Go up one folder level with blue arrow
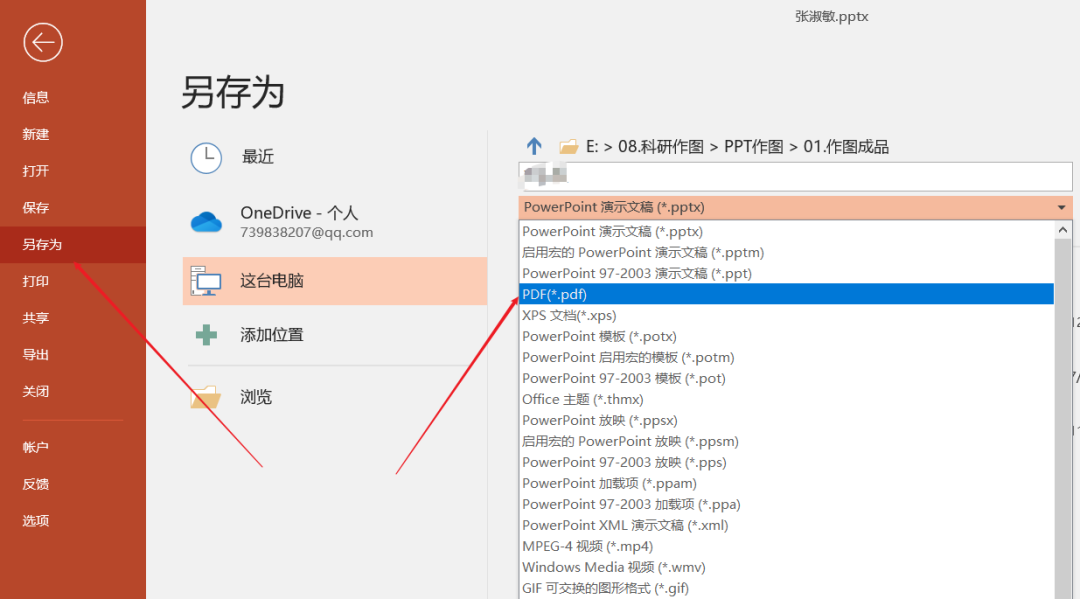The height and width of the screenshot is (599, 1080). coord(534,146)
